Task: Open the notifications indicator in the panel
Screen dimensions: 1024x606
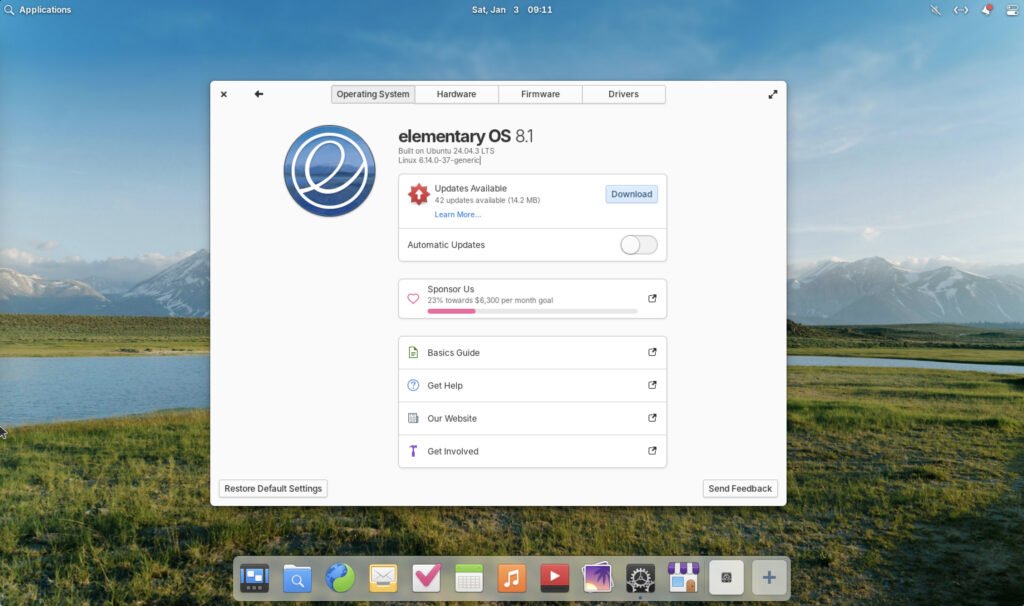Action: click(x=988, y=10)
